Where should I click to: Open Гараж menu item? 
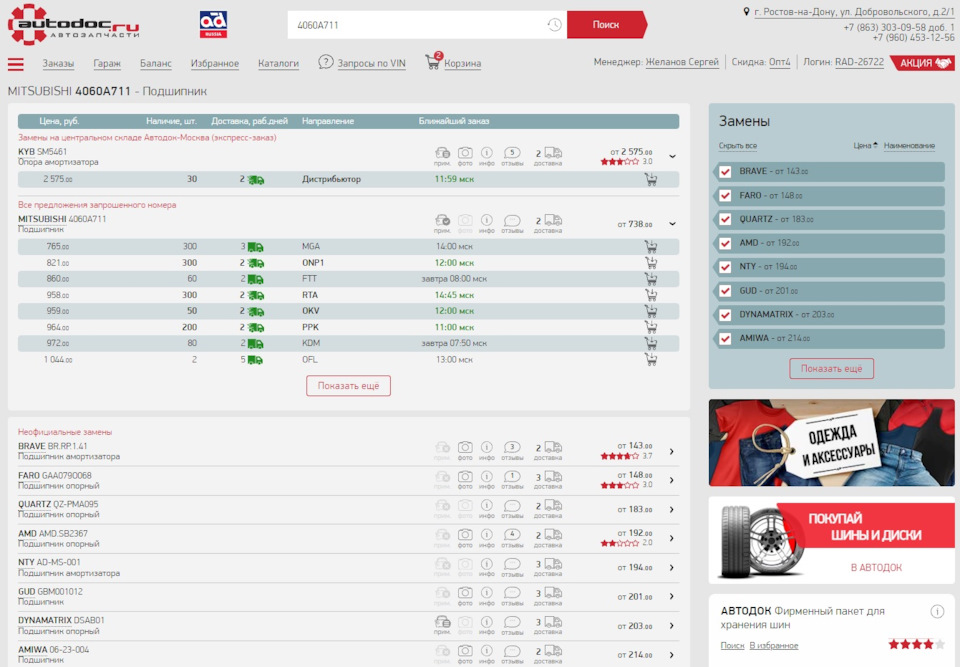pos(107,63)
